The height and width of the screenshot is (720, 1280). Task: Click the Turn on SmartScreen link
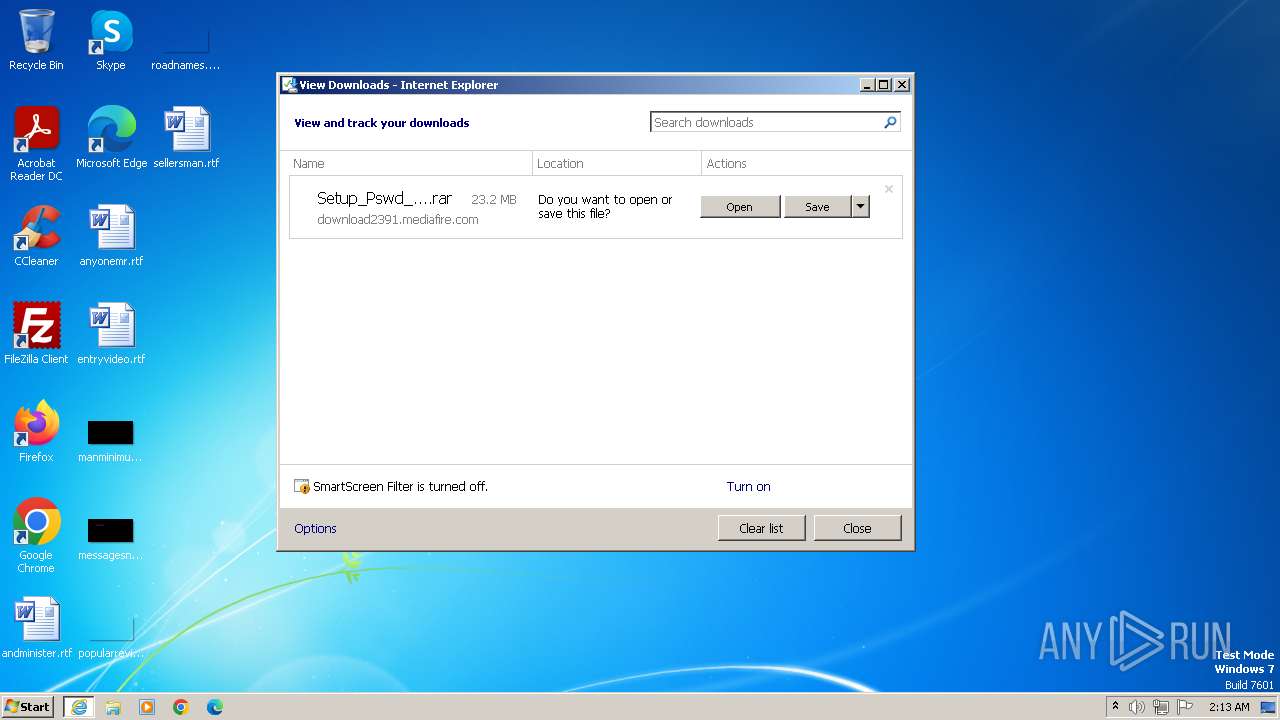tap(748, 487)
